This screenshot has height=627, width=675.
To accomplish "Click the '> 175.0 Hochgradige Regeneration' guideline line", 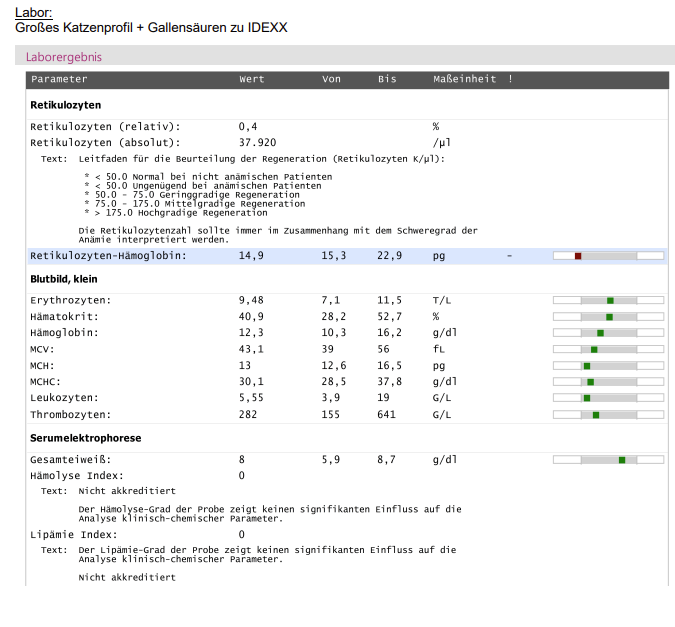I will 176,213.
